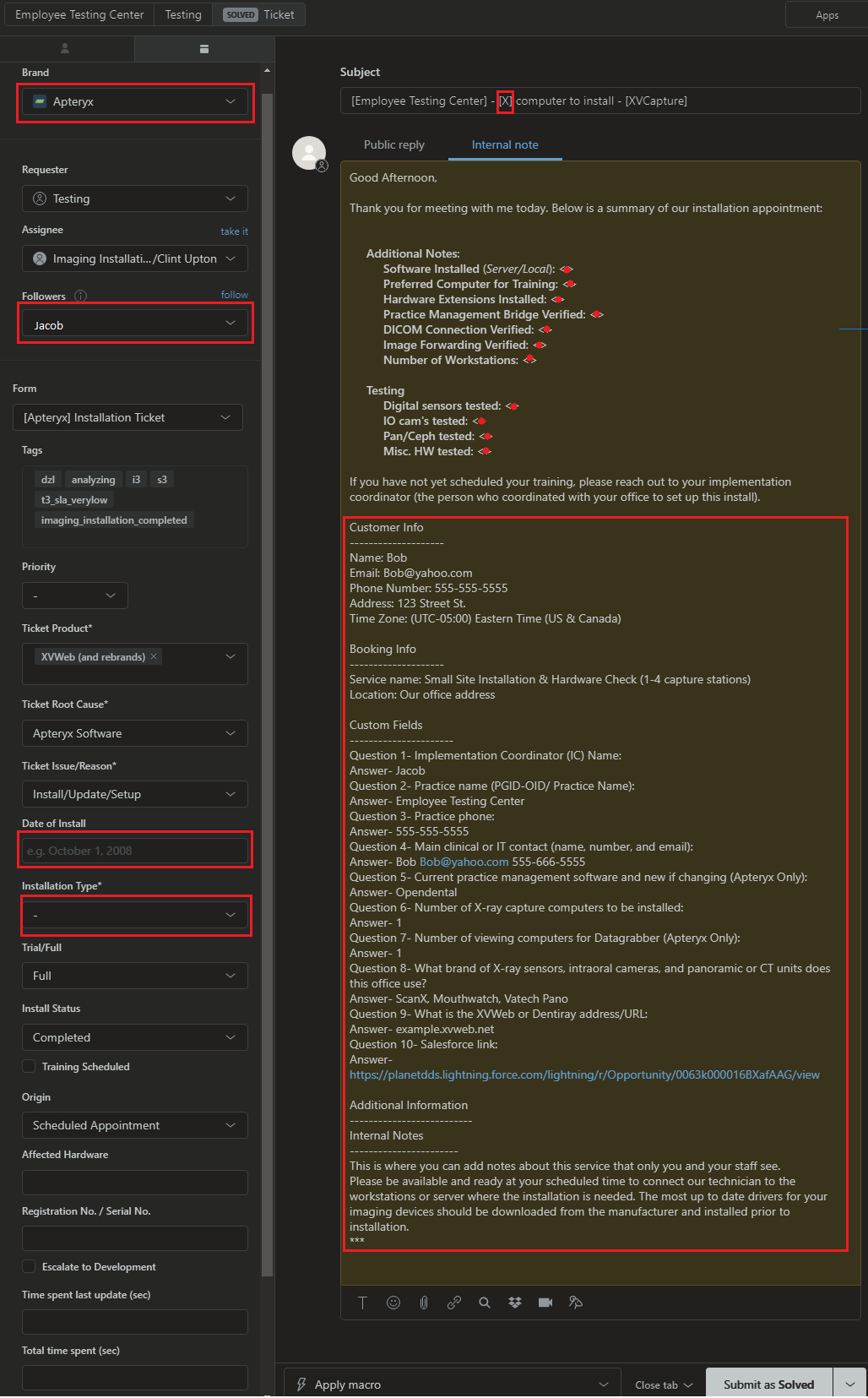Open the user profile panel icon
Image resolution: width=868 pixels, height=1398 pixels.
point(65,49)
